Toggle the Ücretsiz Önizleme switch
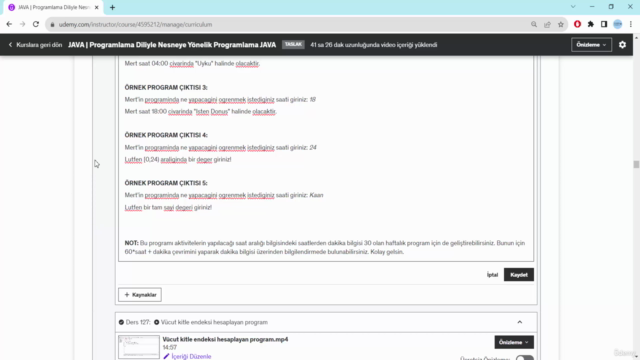 click(524, 358)
